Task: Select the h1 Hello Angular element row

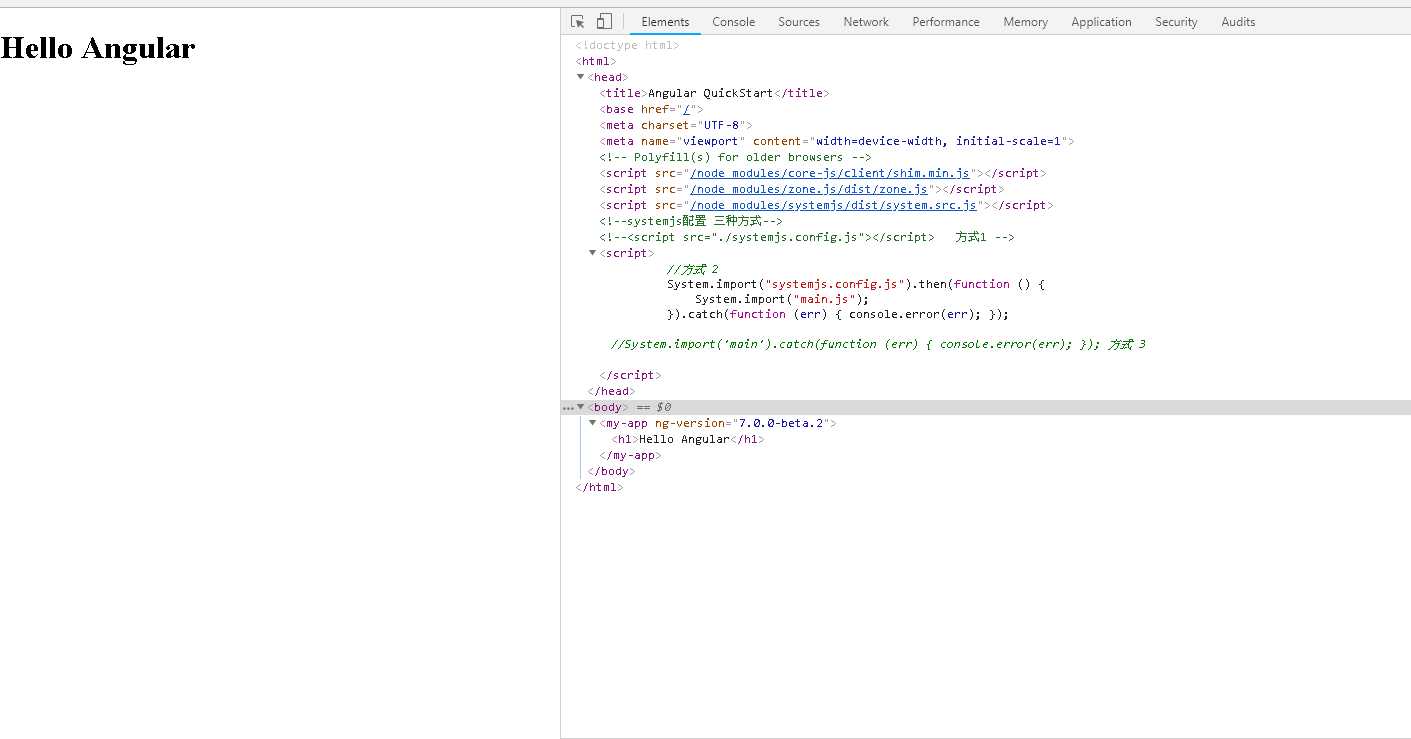Action: pyautogui.click(x=688, y=439)
